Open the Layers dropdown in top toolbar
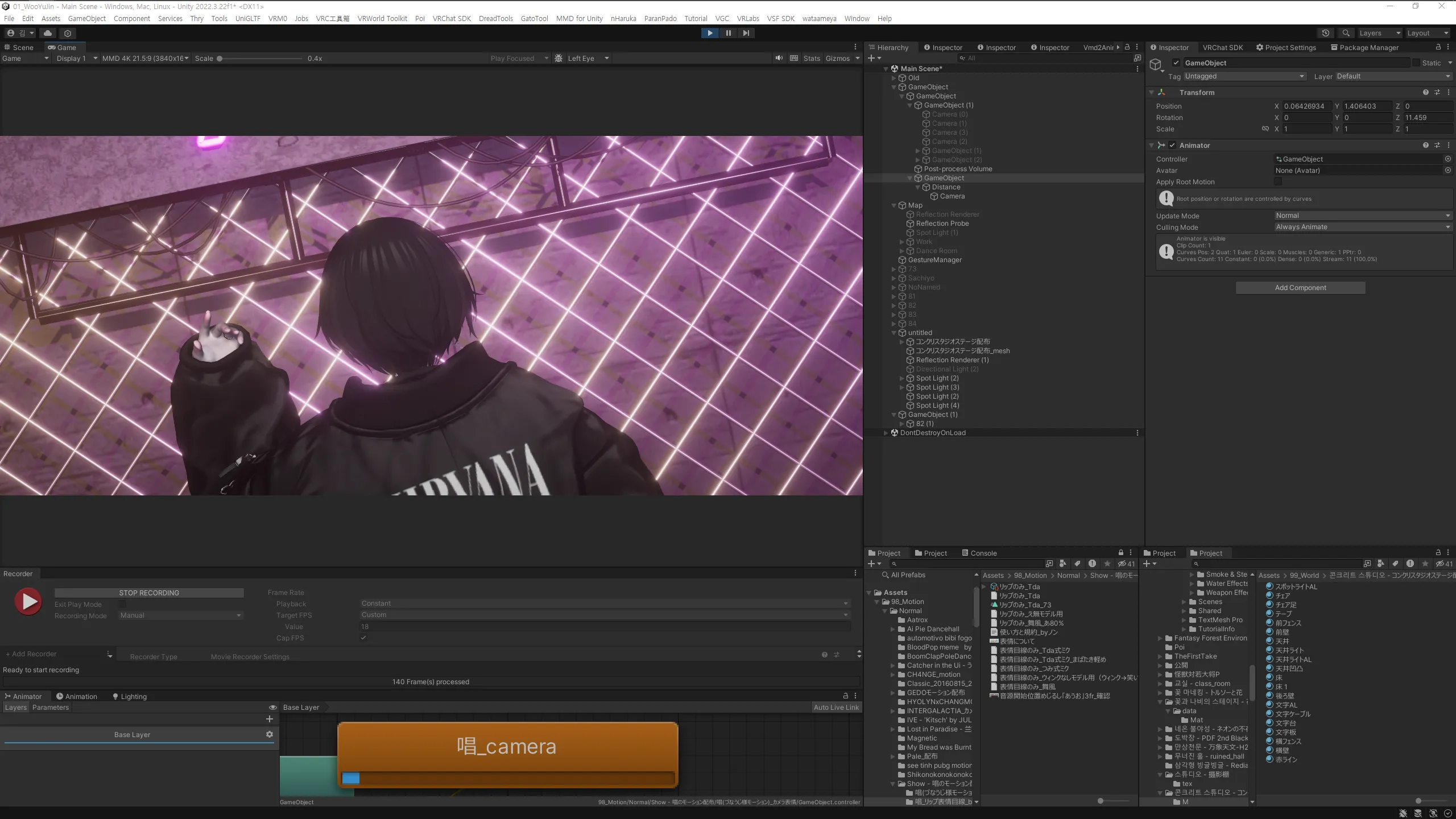The width and height of the screenshot is (1456, 819). [1379, 33]
